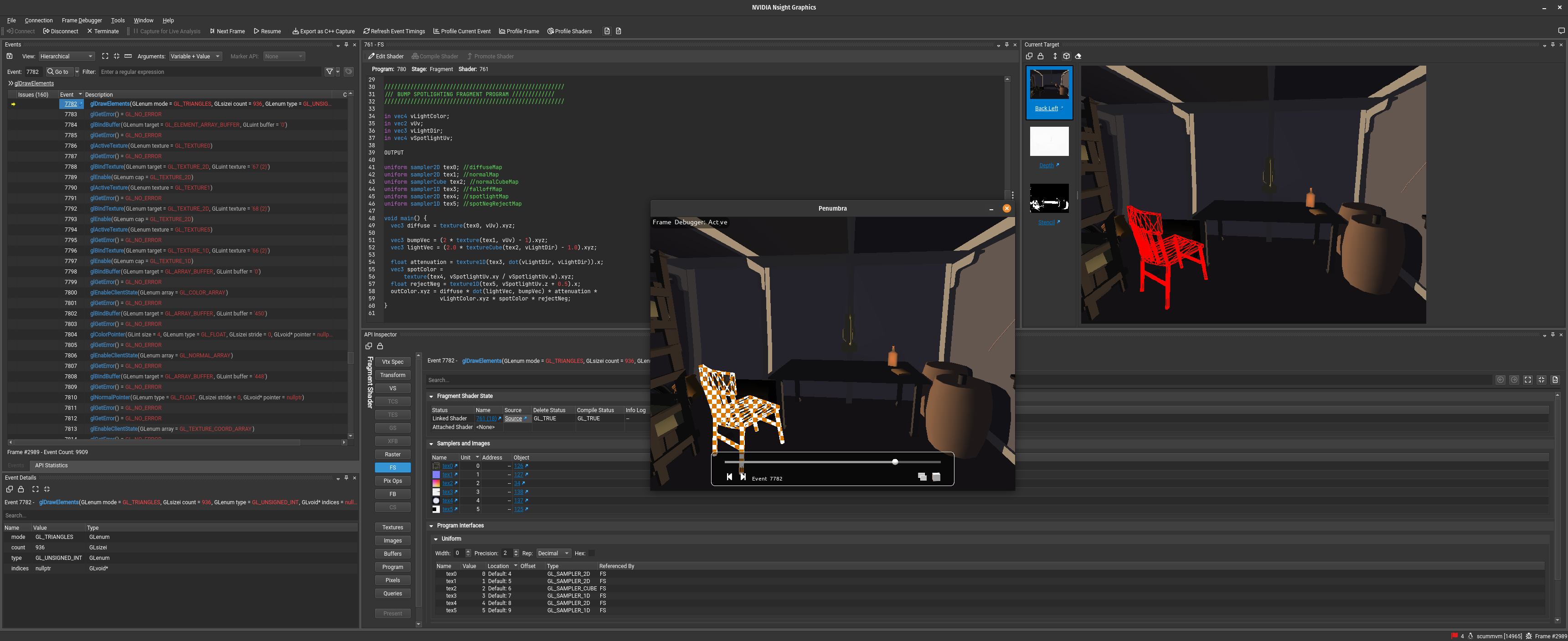Pin the Event Details panel
1568x641 pixels.
click(346, 478)
